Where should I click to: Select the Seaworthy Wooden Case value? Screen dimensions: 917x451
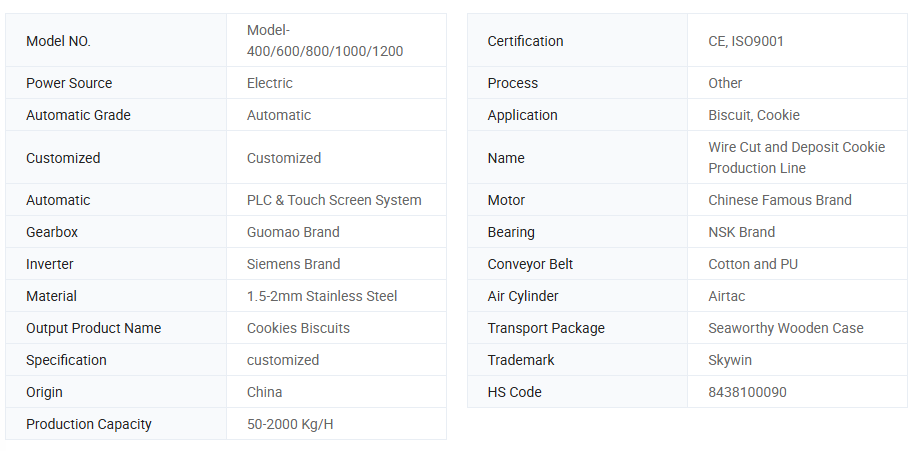point(786,328)
